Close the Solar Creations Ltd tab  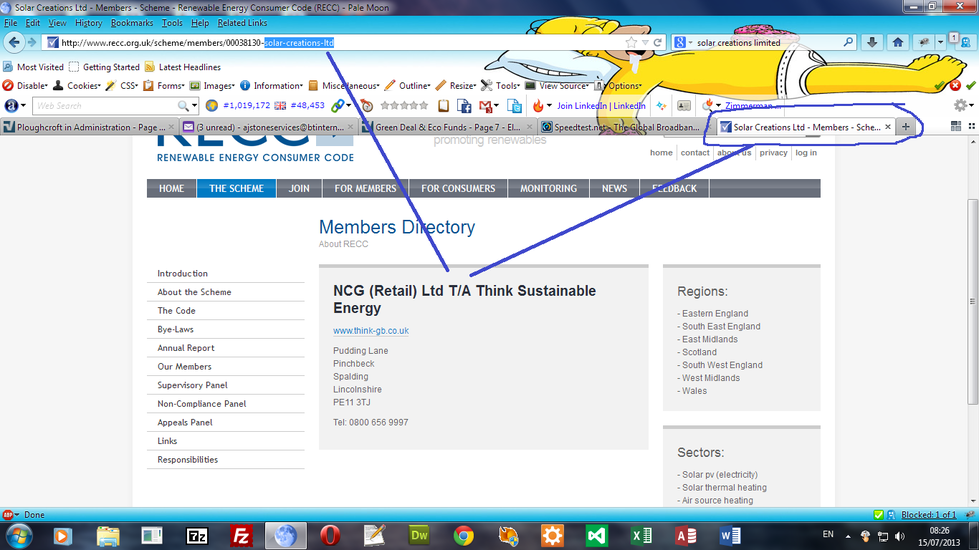click(888, 127)
